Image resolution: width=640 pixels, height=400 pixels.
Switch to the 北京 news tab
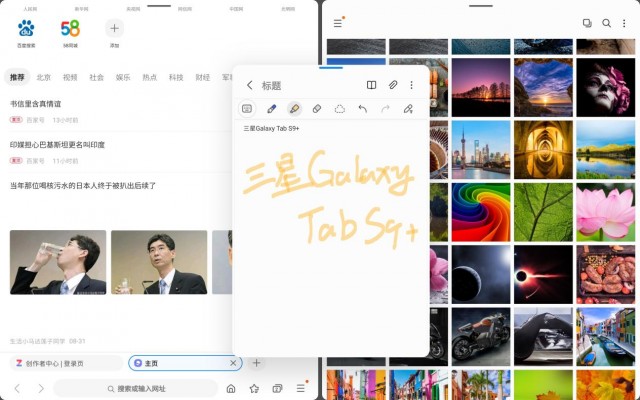click(x=43, y=77)
